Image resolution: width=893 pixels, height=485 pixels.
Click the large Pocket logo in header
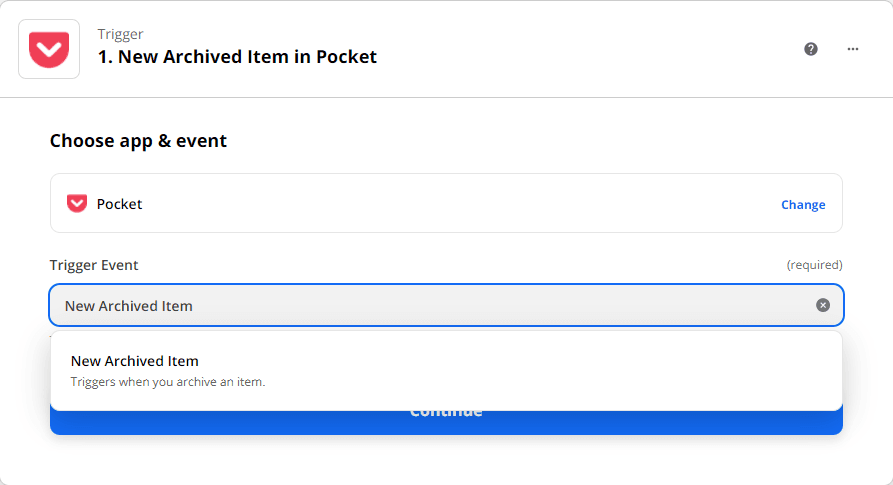pyautogui.click(x=48, y=48)
